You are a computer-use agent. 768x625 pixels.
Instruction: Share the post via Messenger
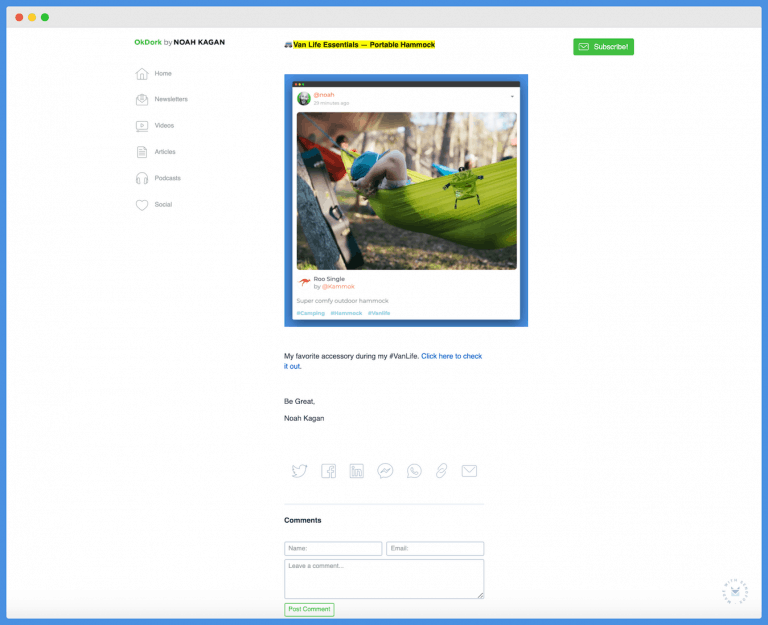(x=385, y=471)
